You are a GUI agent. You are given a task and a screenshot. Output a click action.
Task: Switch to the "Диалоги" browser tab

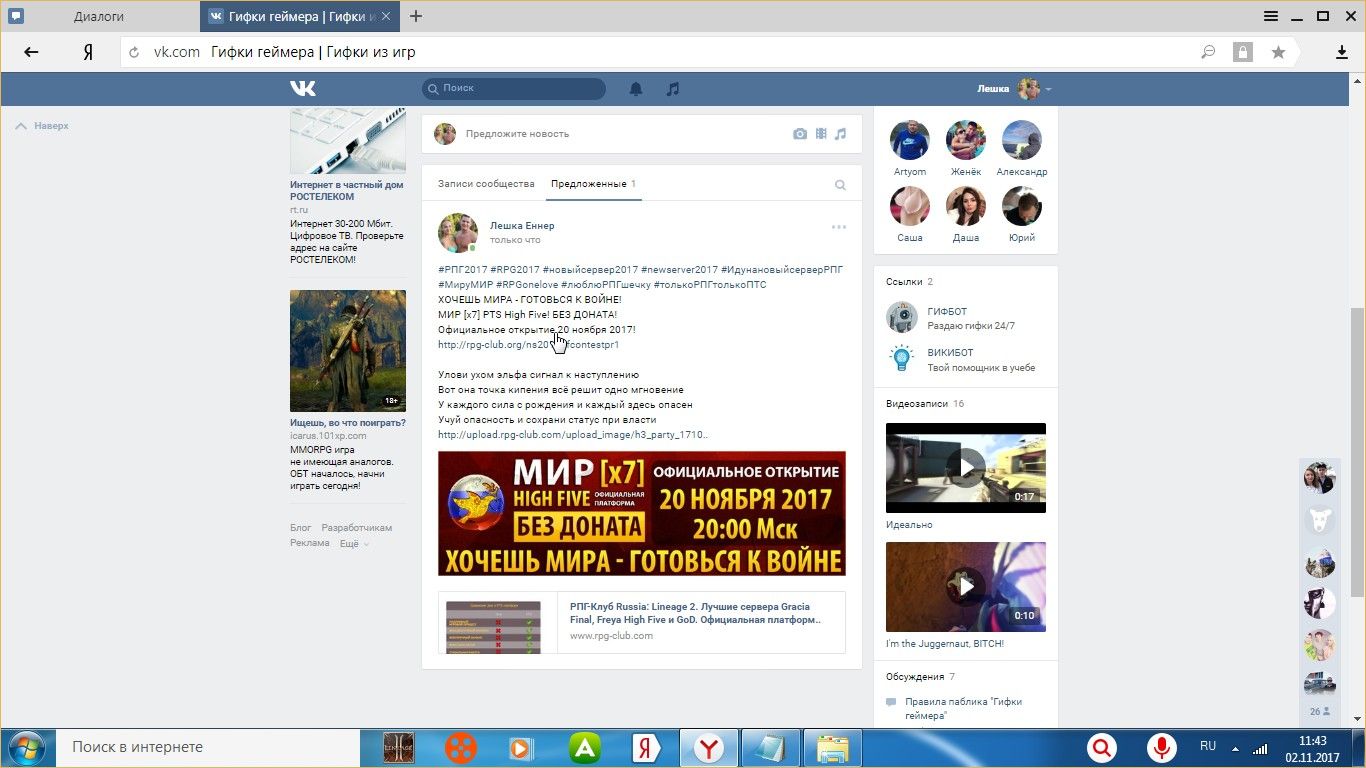coord(100,16)
